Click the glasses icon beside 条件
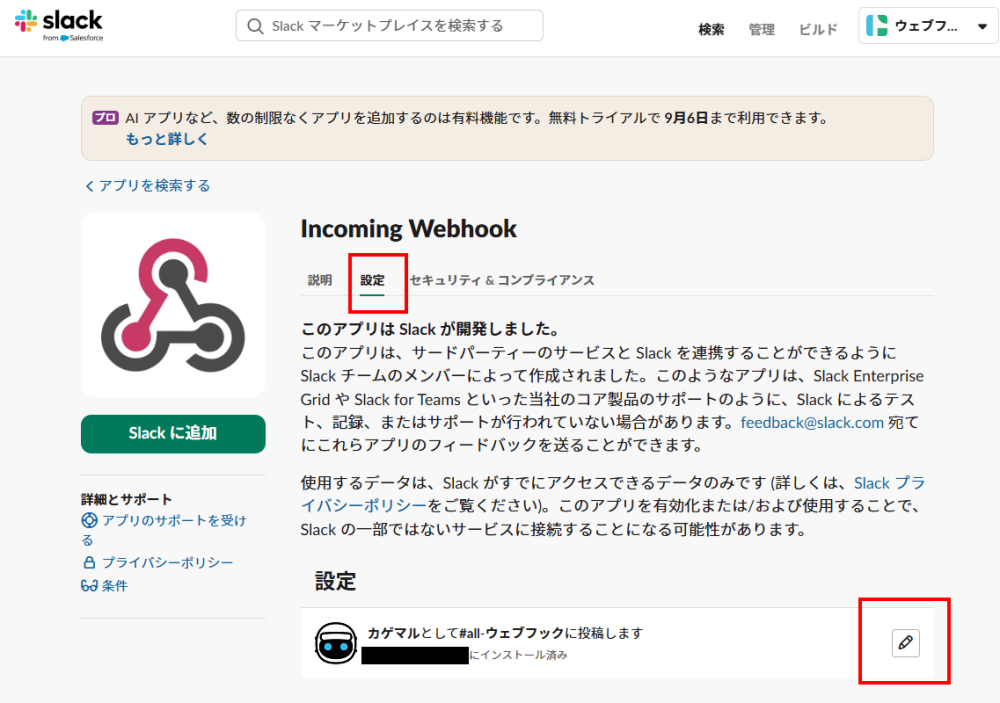 [x=89, y=586]
